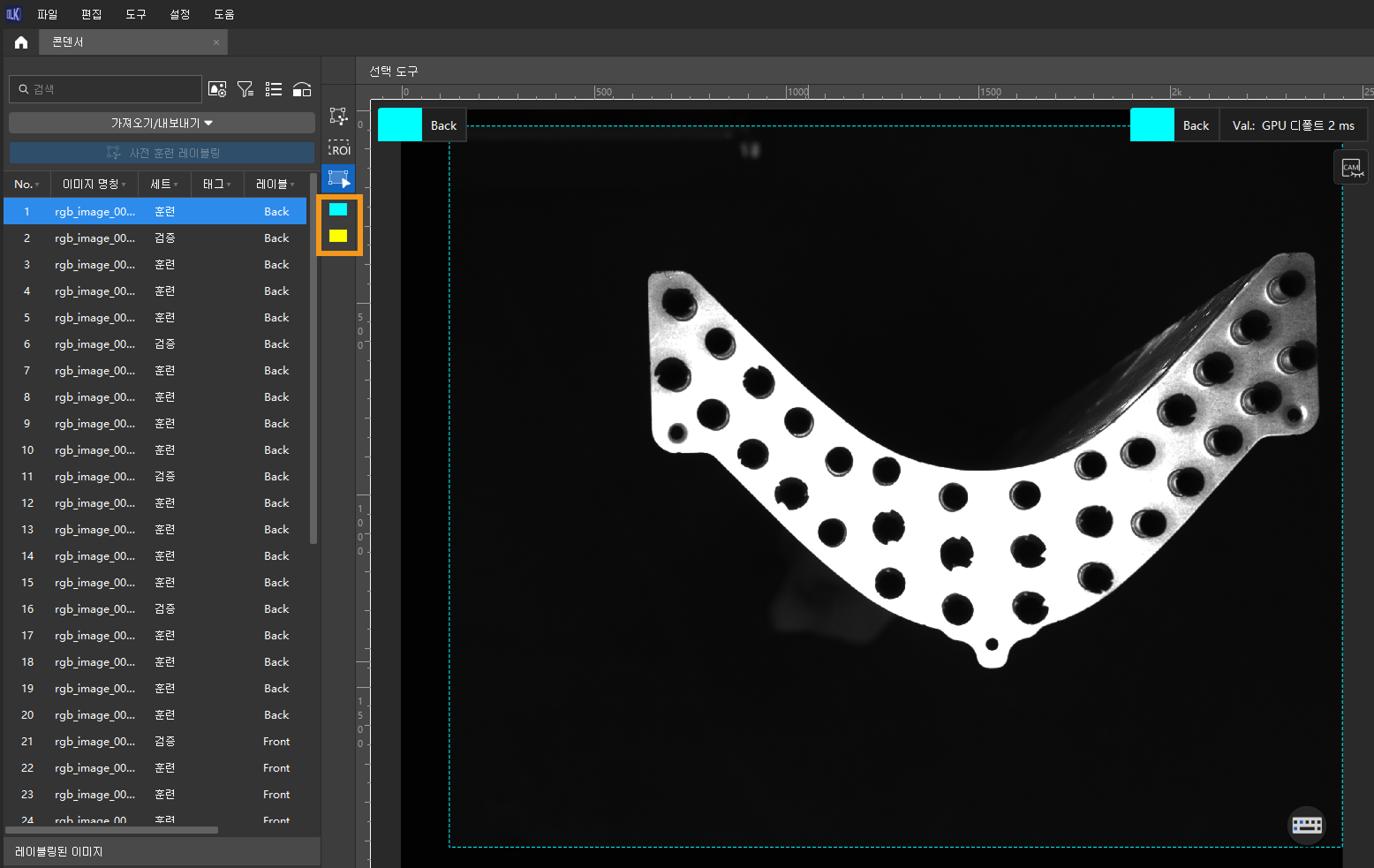1374x868 pixels.
Task: Expand the 가져오기/내보내기 dropdown
Action: (x=162, y=123)
